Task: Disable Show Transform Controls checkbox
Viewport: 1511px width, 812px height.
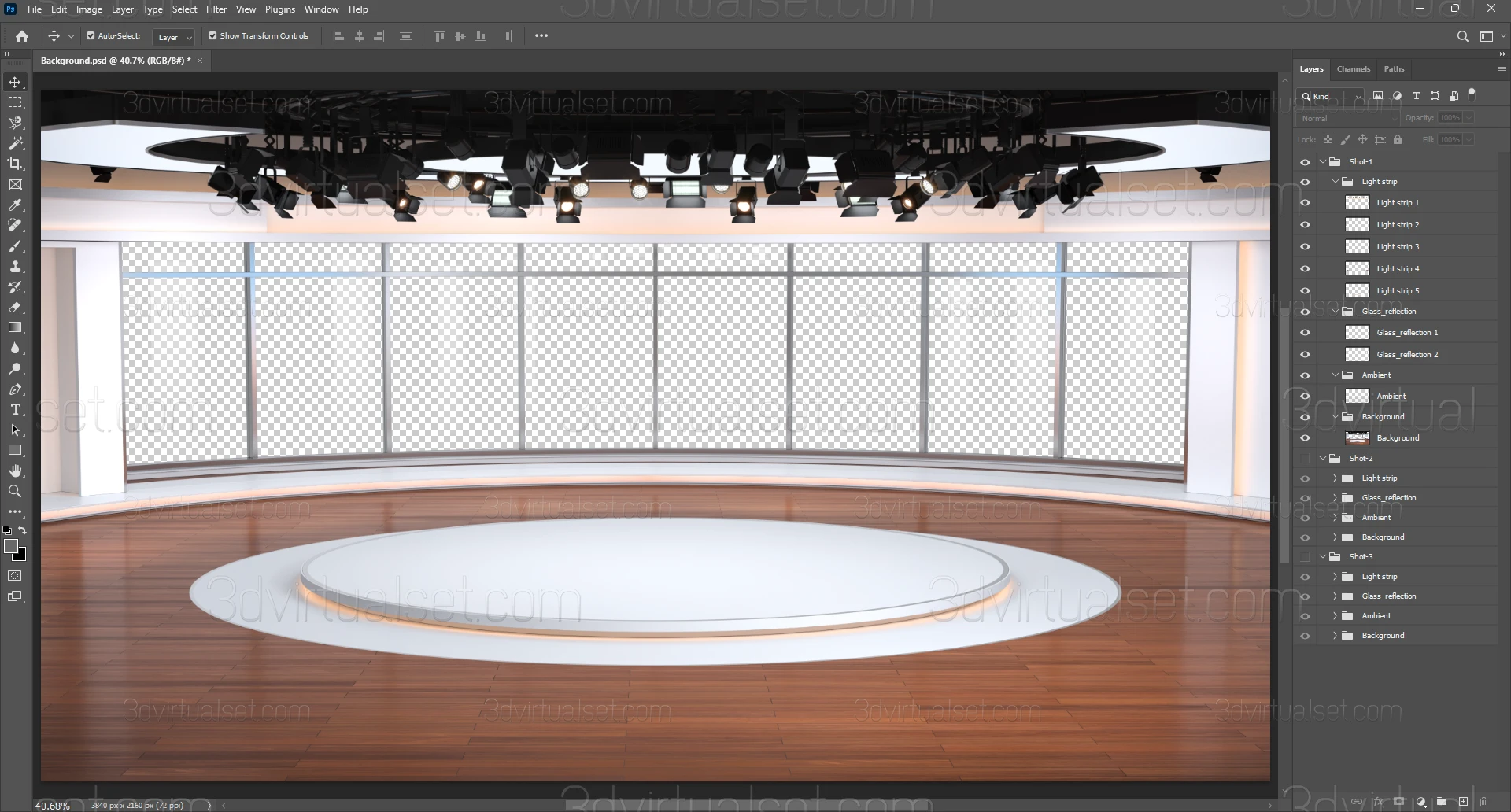Action: coord(212,36)
